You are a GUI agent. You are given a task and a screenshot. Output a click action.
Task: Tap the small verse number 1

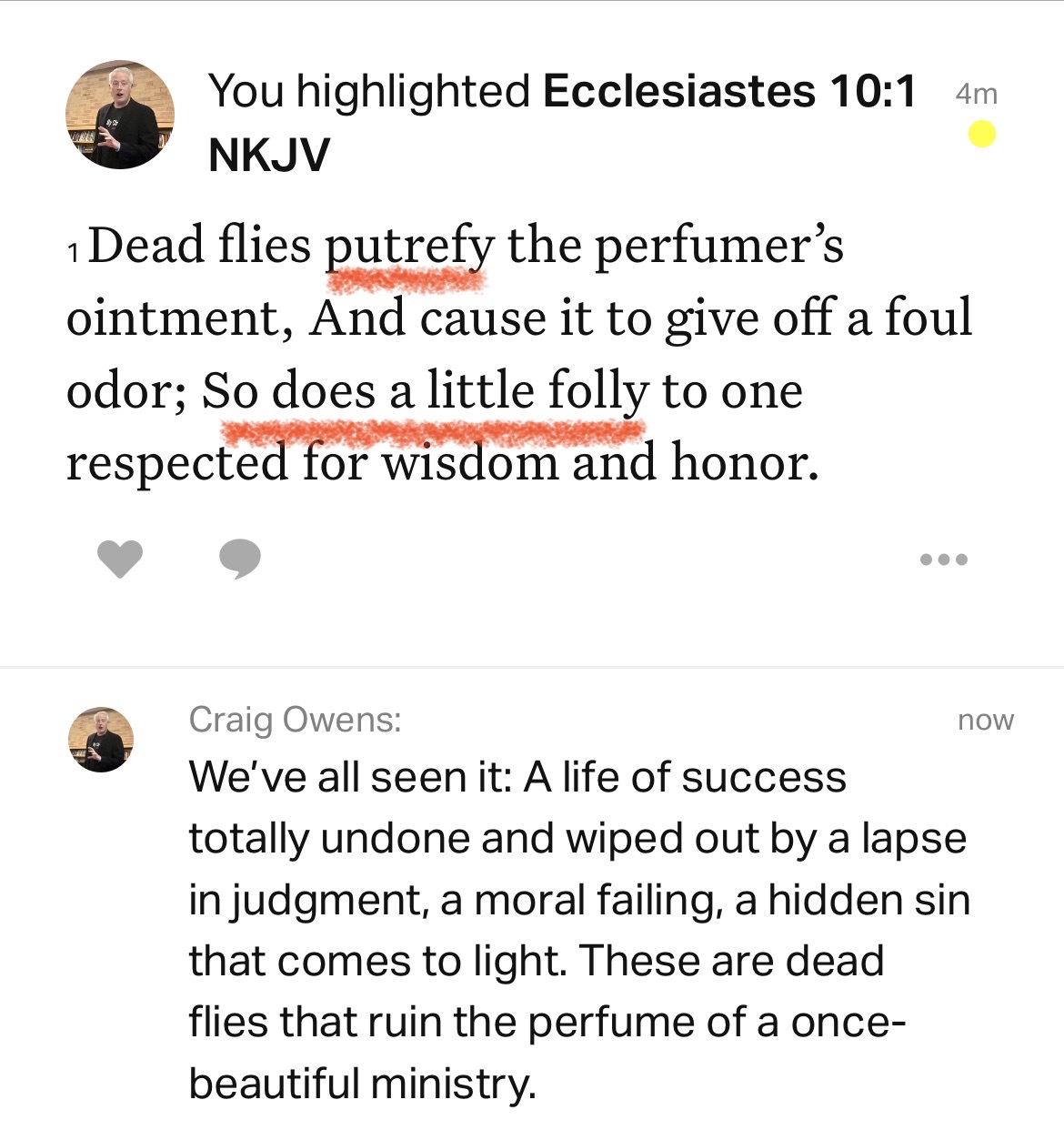tap(74, 252)
